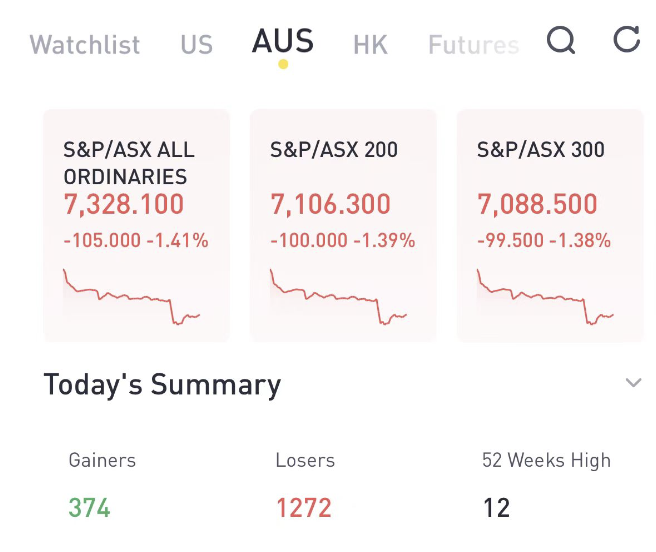Image resolution: width=656 pixels, height=552 pixels.
Task: Click the 7,106.300 index price value
Action: (x=330, y=206)
